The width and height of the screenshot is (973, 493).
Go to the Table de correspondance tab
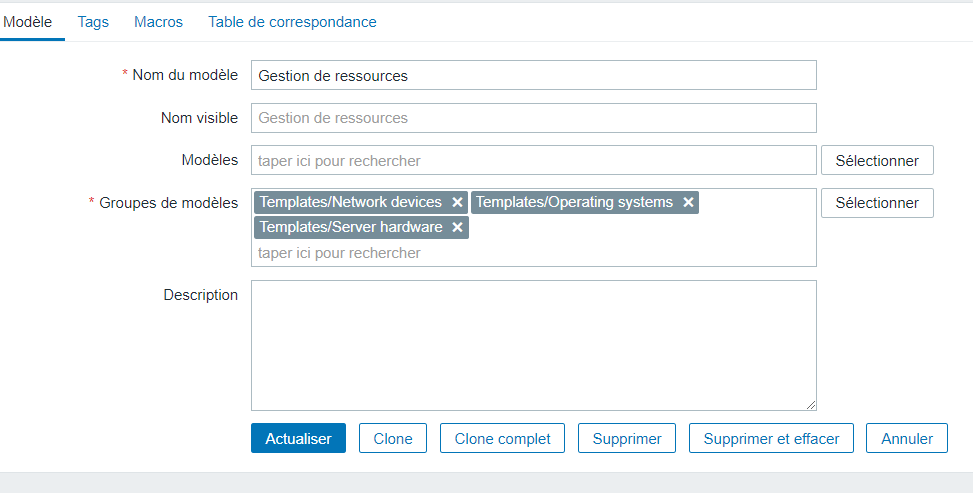coord(292,21)
